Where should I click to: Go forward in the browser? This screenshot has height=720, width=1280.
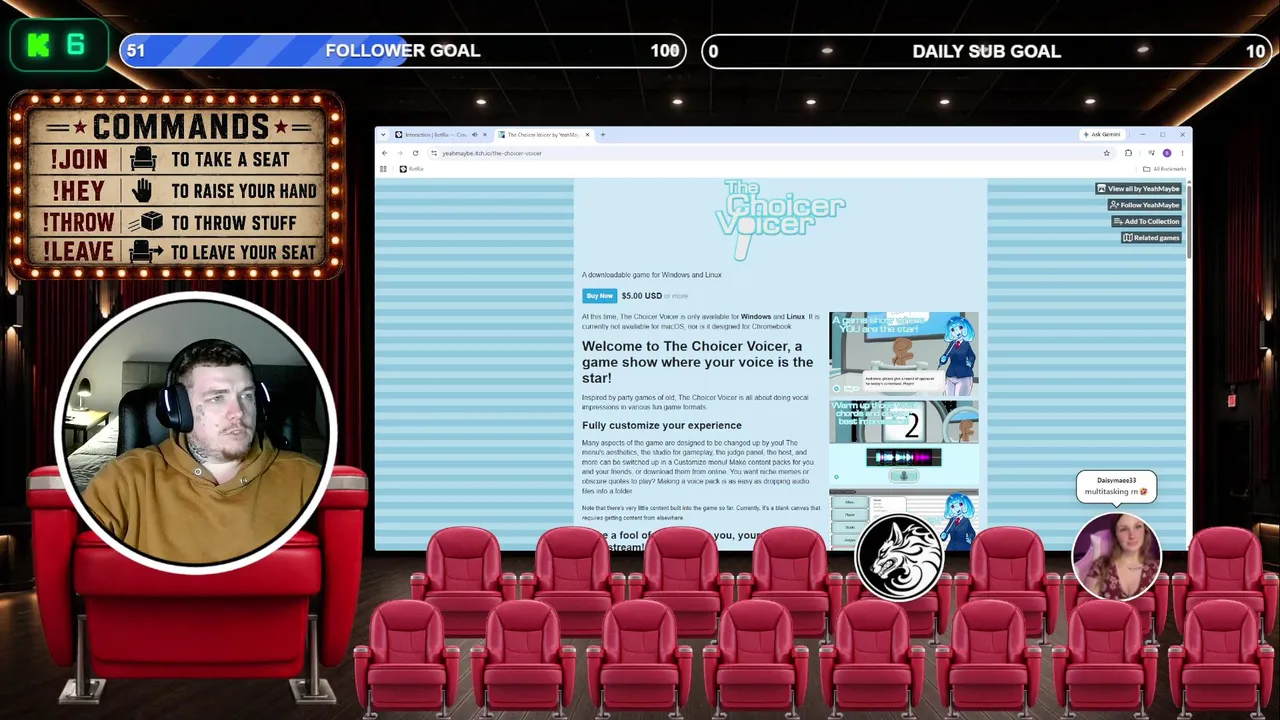point(400,153)
